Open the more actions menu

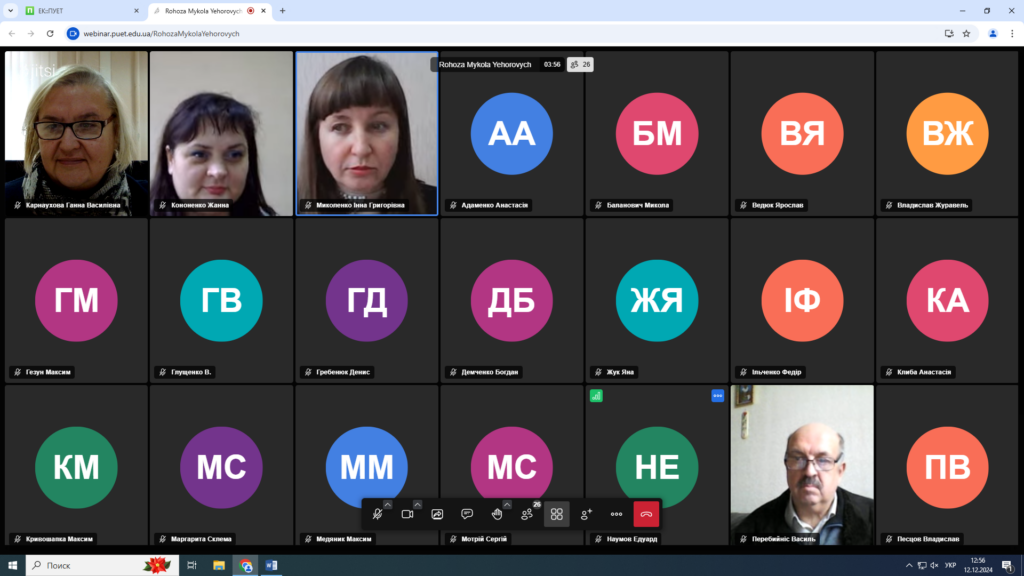click(617, 514)
